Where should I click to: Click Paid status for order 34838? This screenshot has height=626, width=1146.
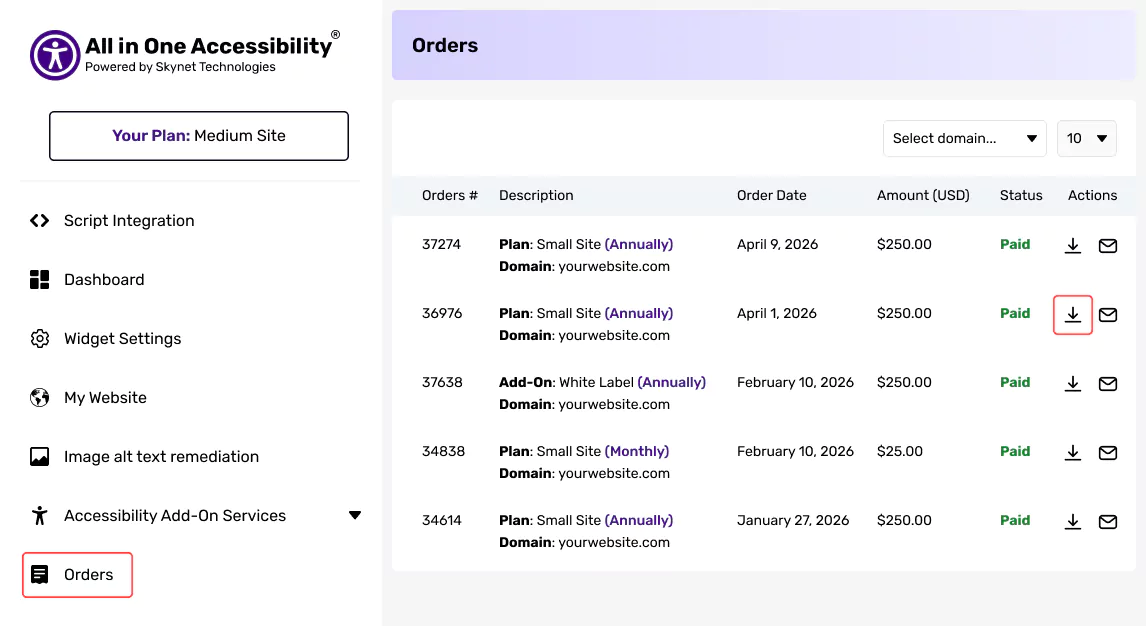click(1014, 451)
